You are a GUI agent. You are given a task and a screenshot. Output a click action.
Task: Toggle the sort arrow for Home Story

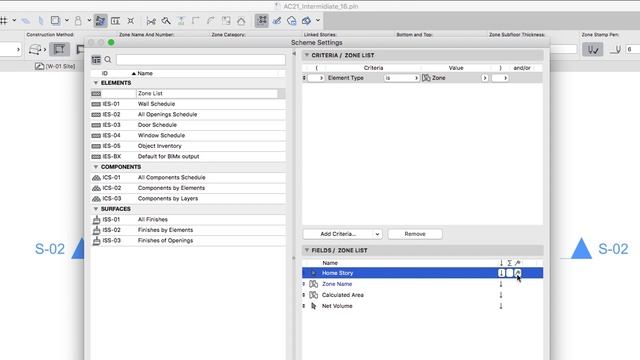point(501,273)
